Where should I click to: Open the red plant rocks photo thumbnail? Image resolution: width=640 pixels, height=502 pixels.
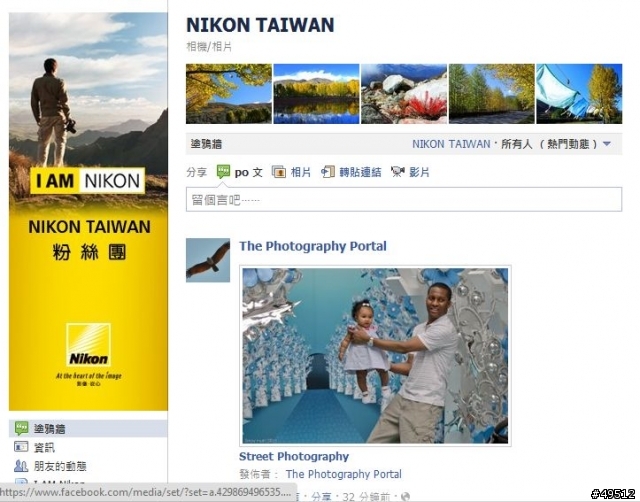(404, 93)
